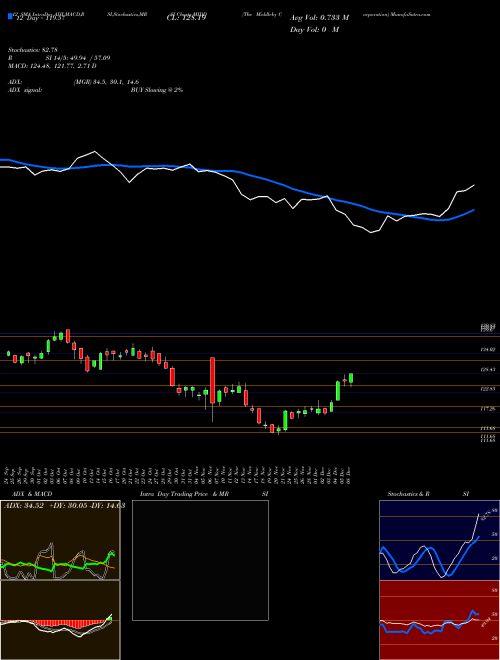Click the 'Avg Vol: 0.733 M' text

point(319,18)
